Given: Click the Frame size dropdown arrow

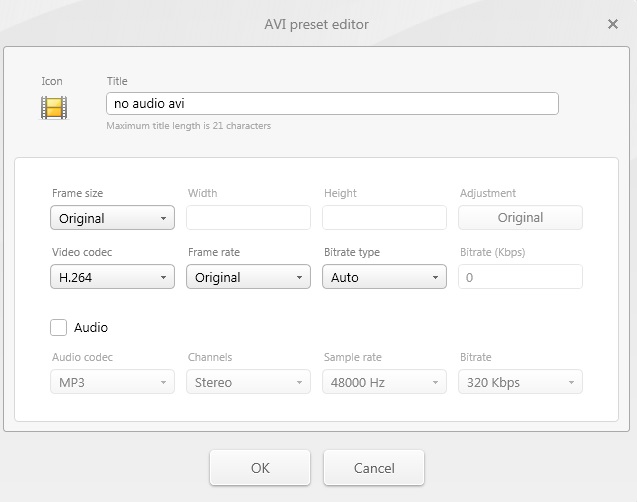Looking at the screenshot, I should point(163,218).
